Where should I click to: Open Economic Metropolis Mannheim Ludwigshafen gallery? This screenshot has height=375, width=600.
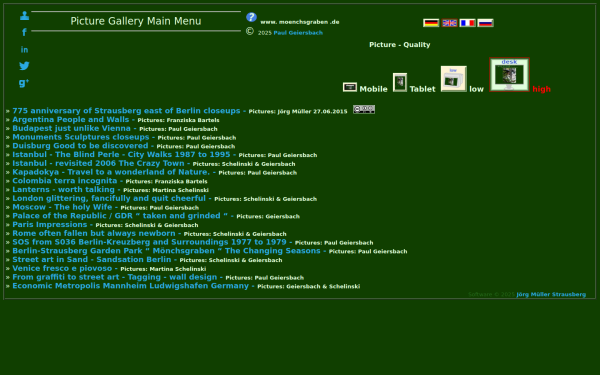pyautogui.click(x=130, y=286)
